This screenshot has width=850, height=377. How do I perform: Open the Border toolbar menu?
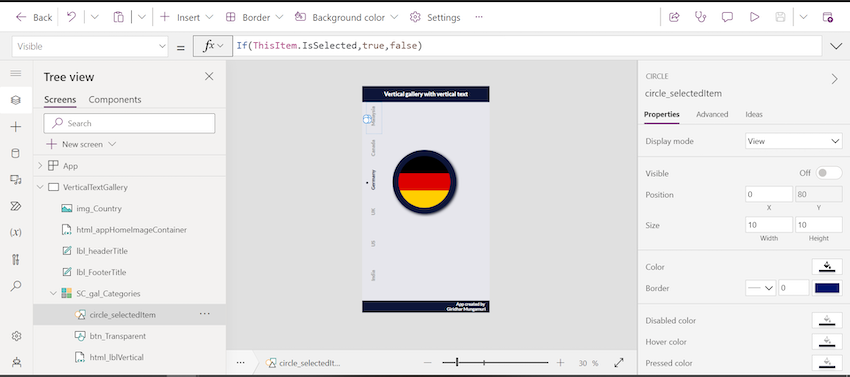tap(254, 17)
